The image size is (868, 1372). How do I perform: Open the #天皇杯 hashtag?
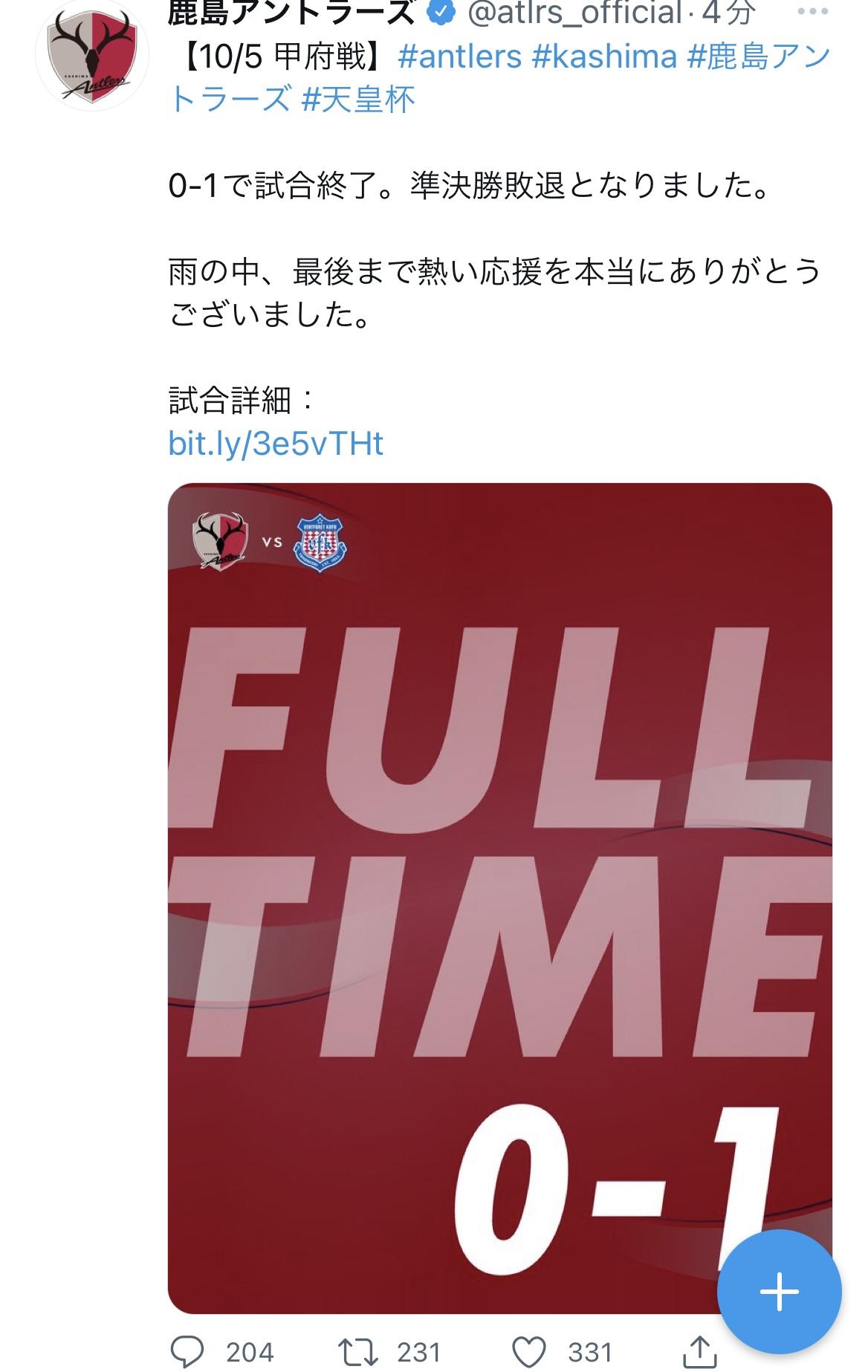coord(358,100)
